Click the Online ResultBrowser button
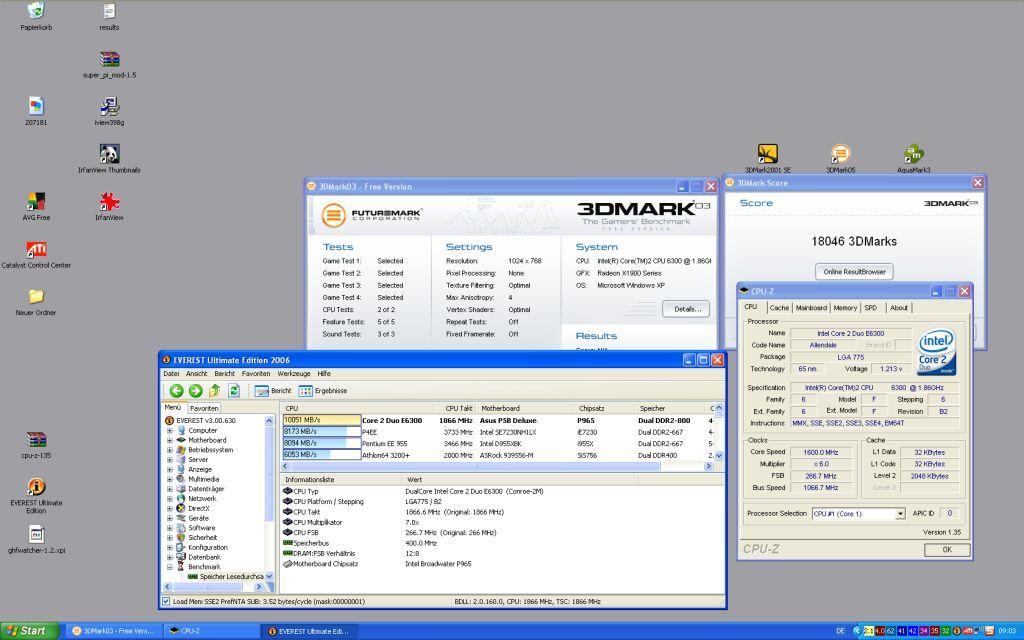 tap(854, 272)
